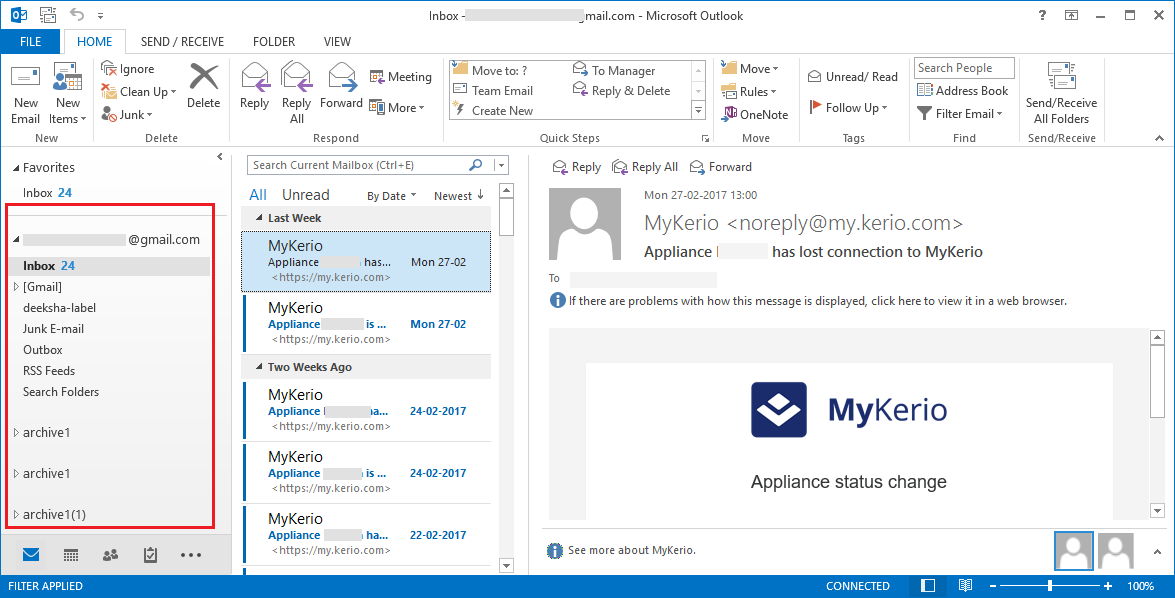Image resolution: width=1175 pixels, height=598 pixels.
Task: Show All messages filter
Action: point(258,195)
